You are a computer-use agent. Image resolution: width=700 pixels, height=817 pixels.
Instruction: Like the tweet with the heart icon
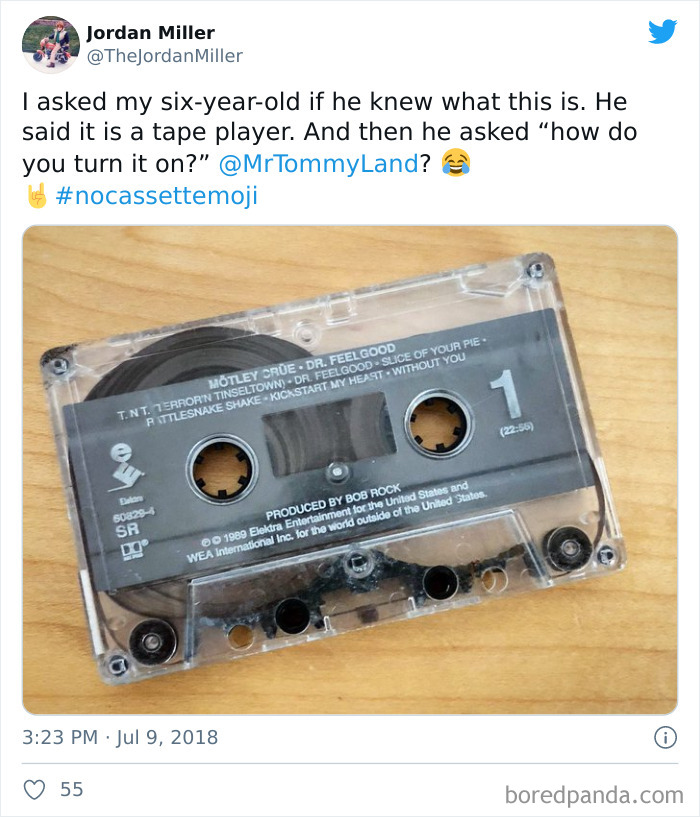[34, 789]
